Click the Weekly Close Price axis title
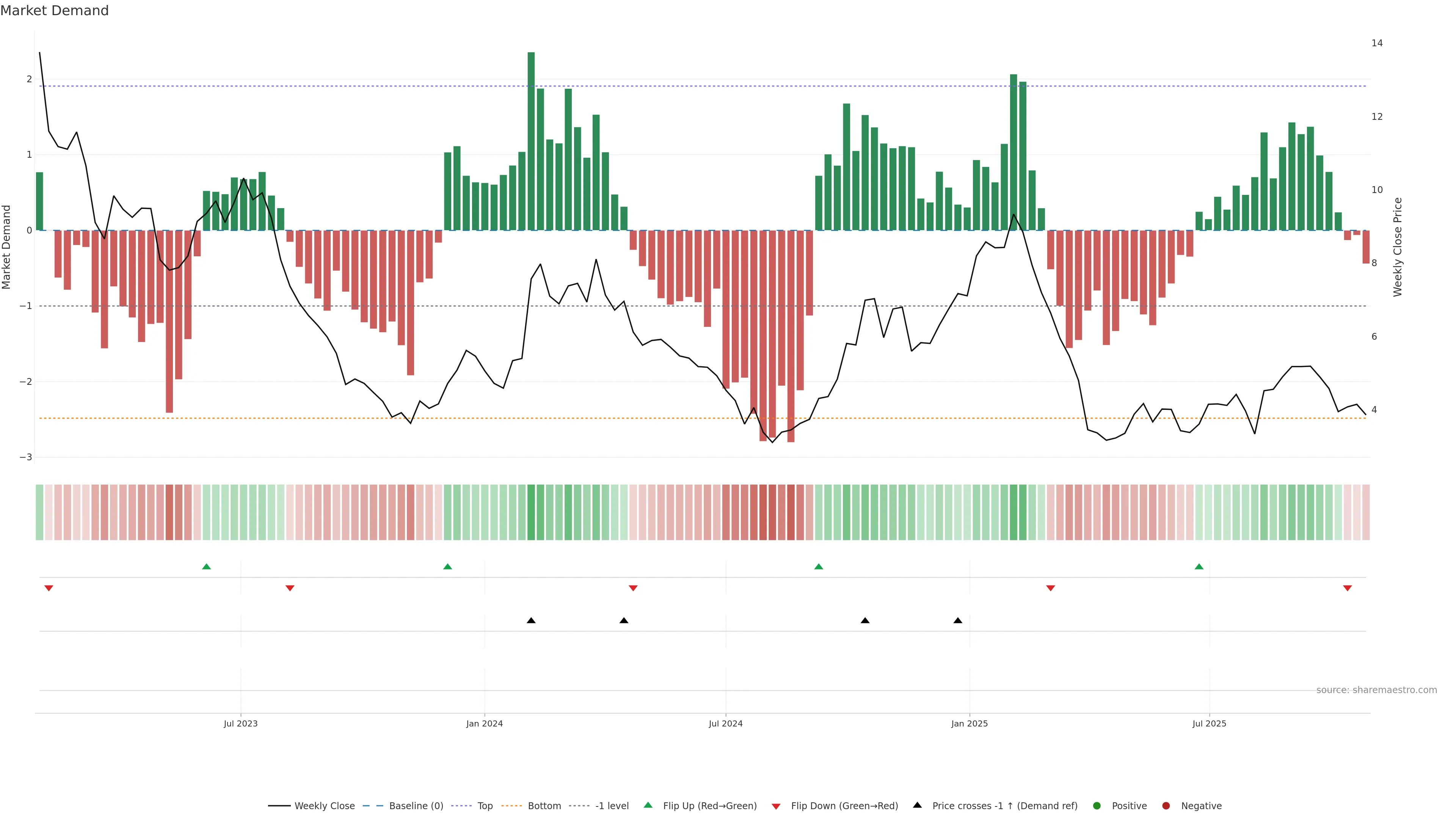 click(1397, 247)
